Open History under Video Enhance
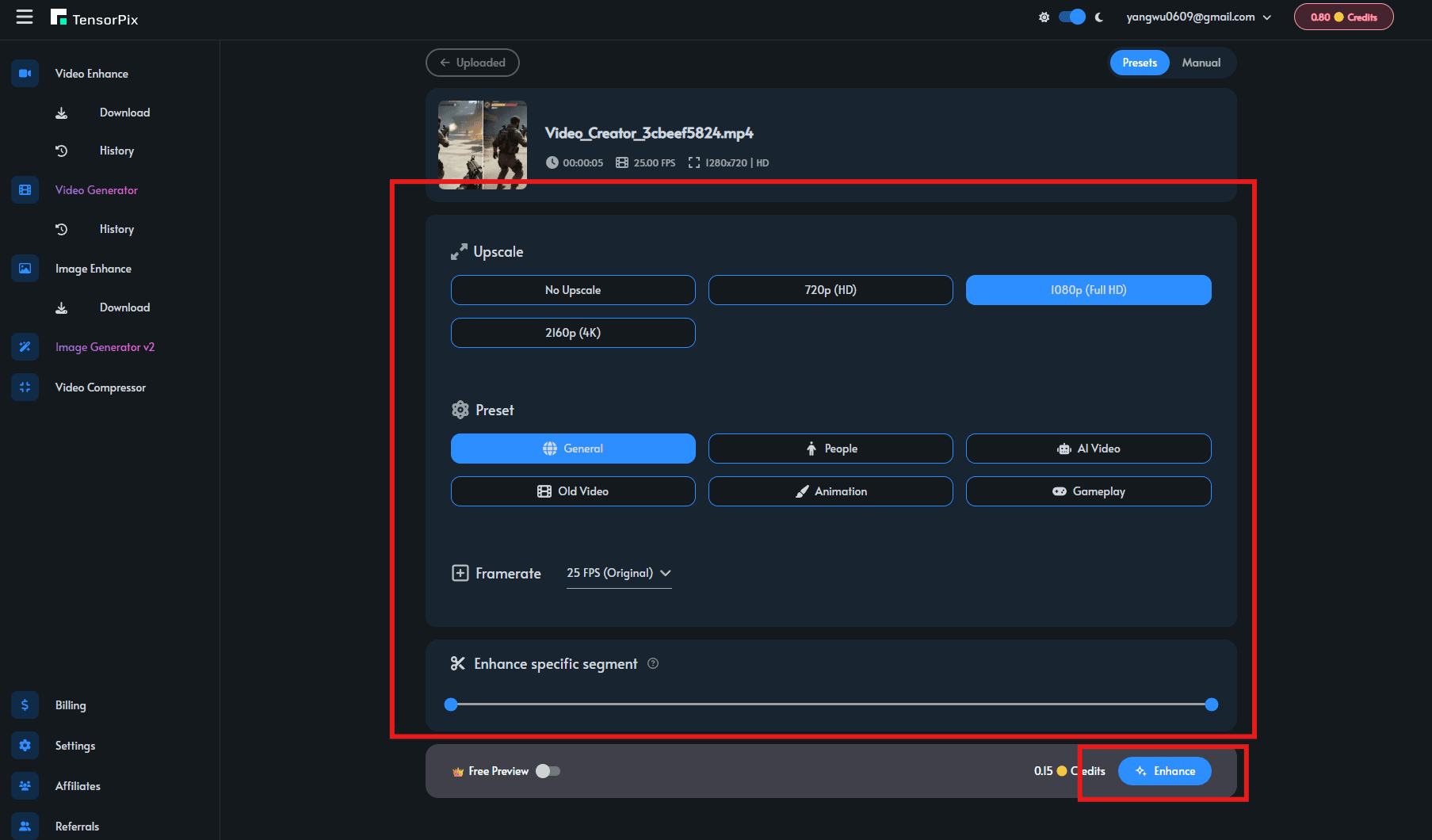 click(116, 151)
